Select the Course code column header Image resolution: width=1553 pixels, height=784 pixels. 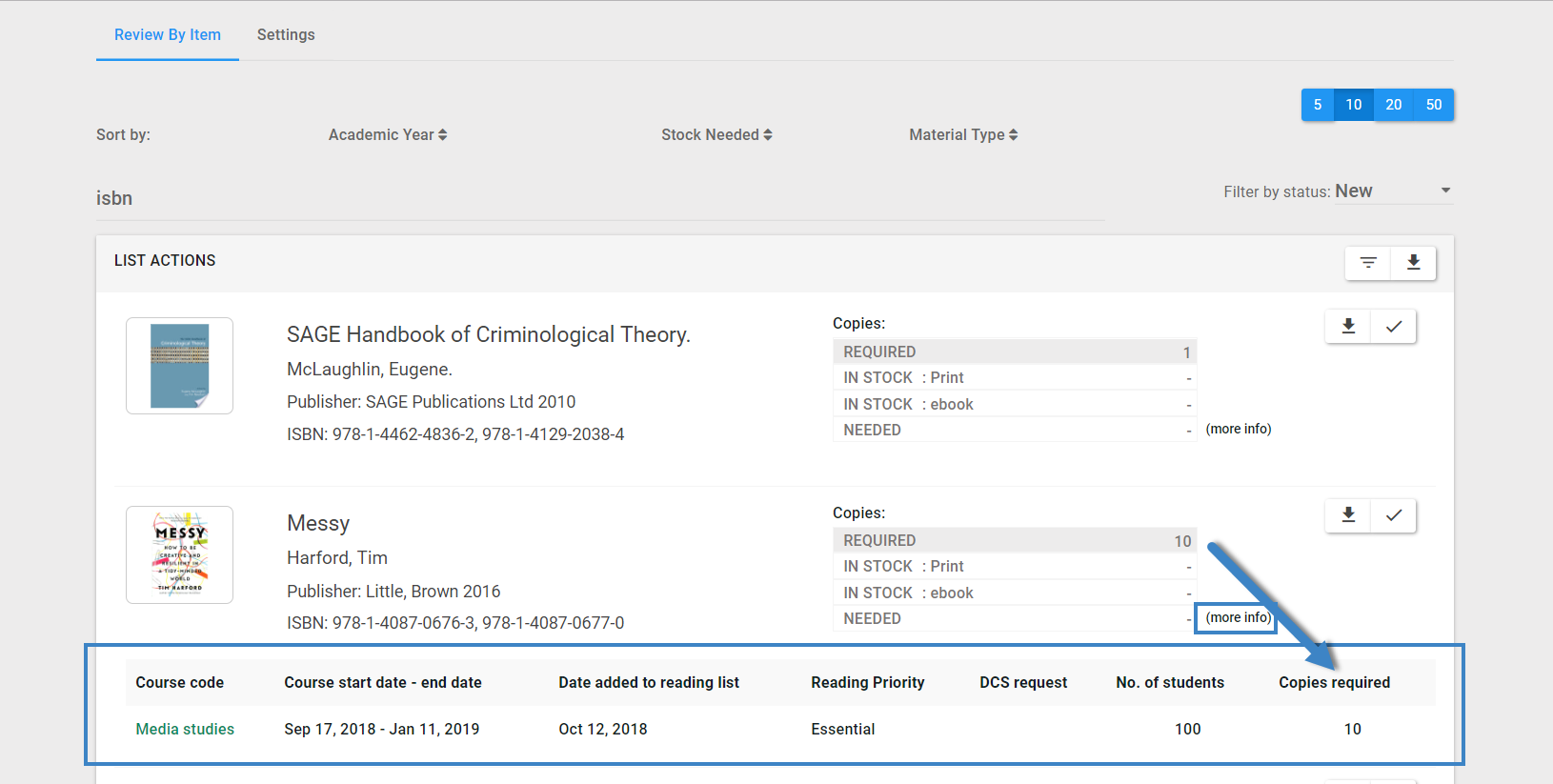(x=180, y=682)
